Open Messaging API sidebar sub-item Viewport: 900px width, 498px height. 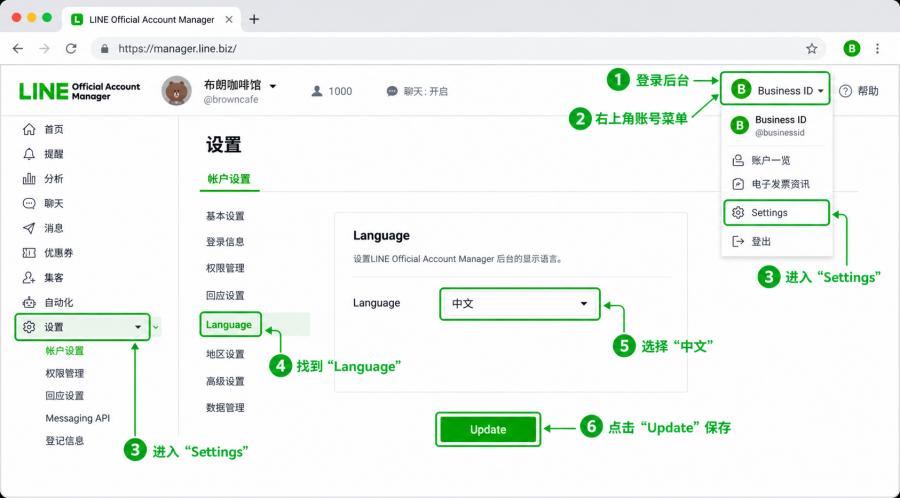tap(77, 418)
